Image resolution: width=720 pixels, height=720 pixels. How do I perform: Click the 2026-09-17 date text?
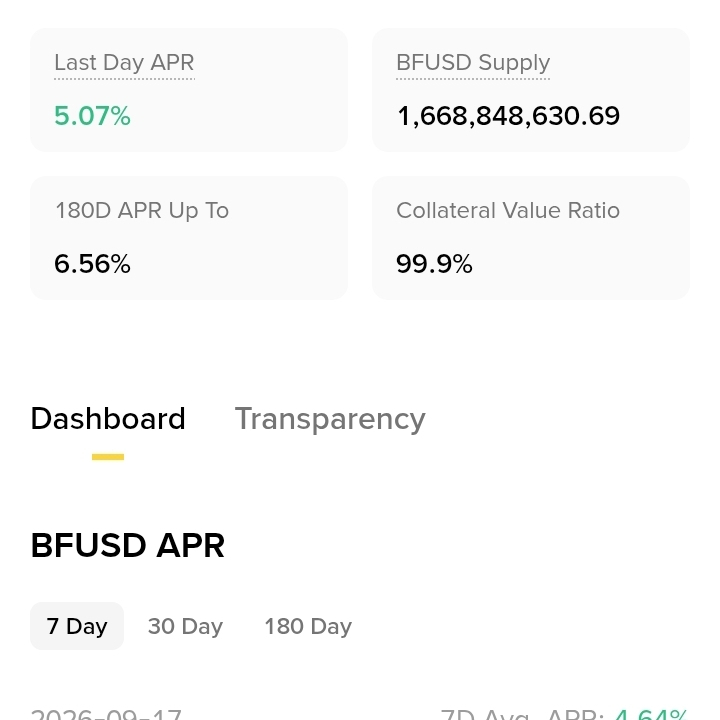106,714
